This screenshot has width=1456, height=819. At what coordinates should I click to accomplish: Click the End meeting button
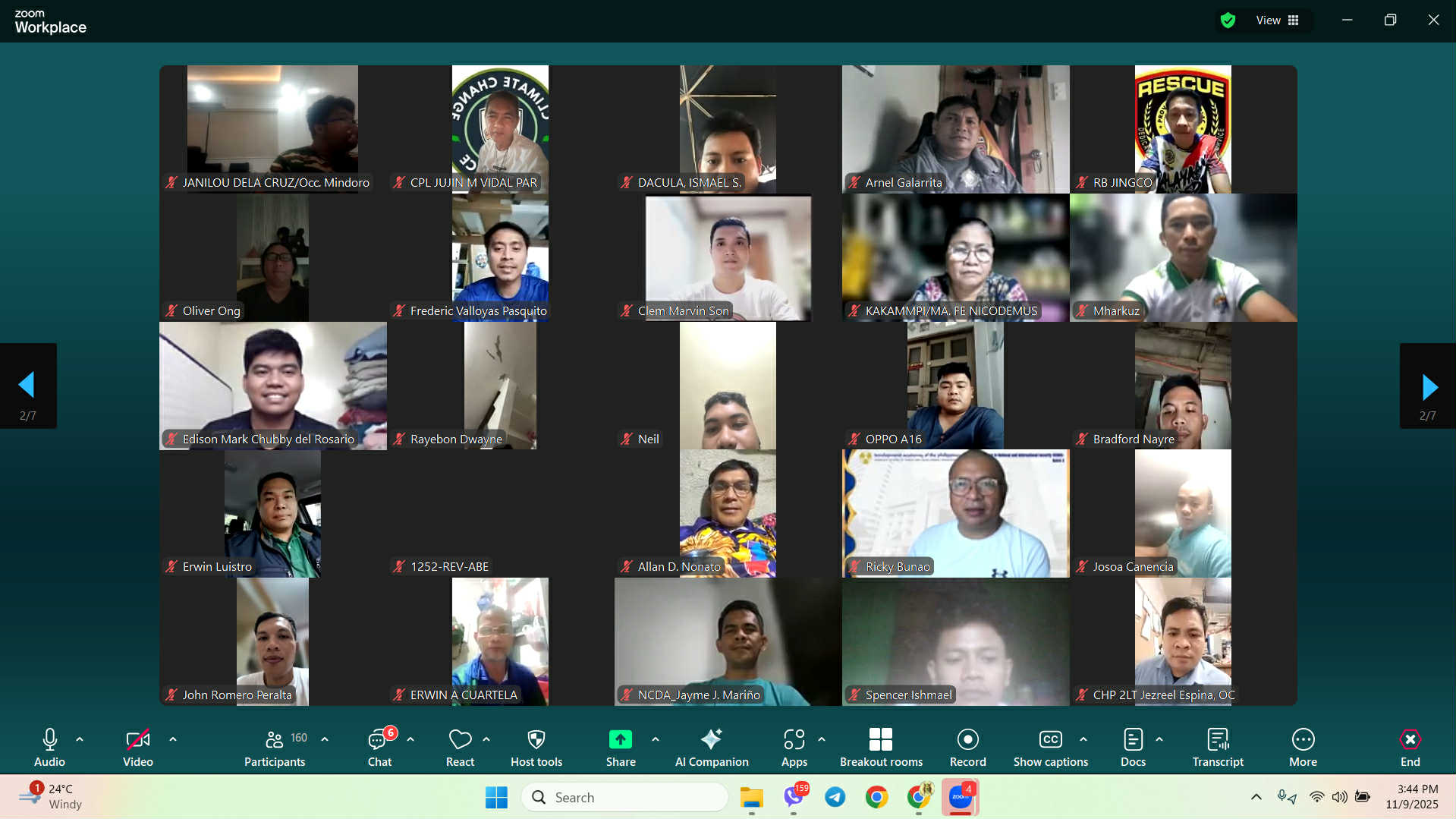(x=1410, y=748)
